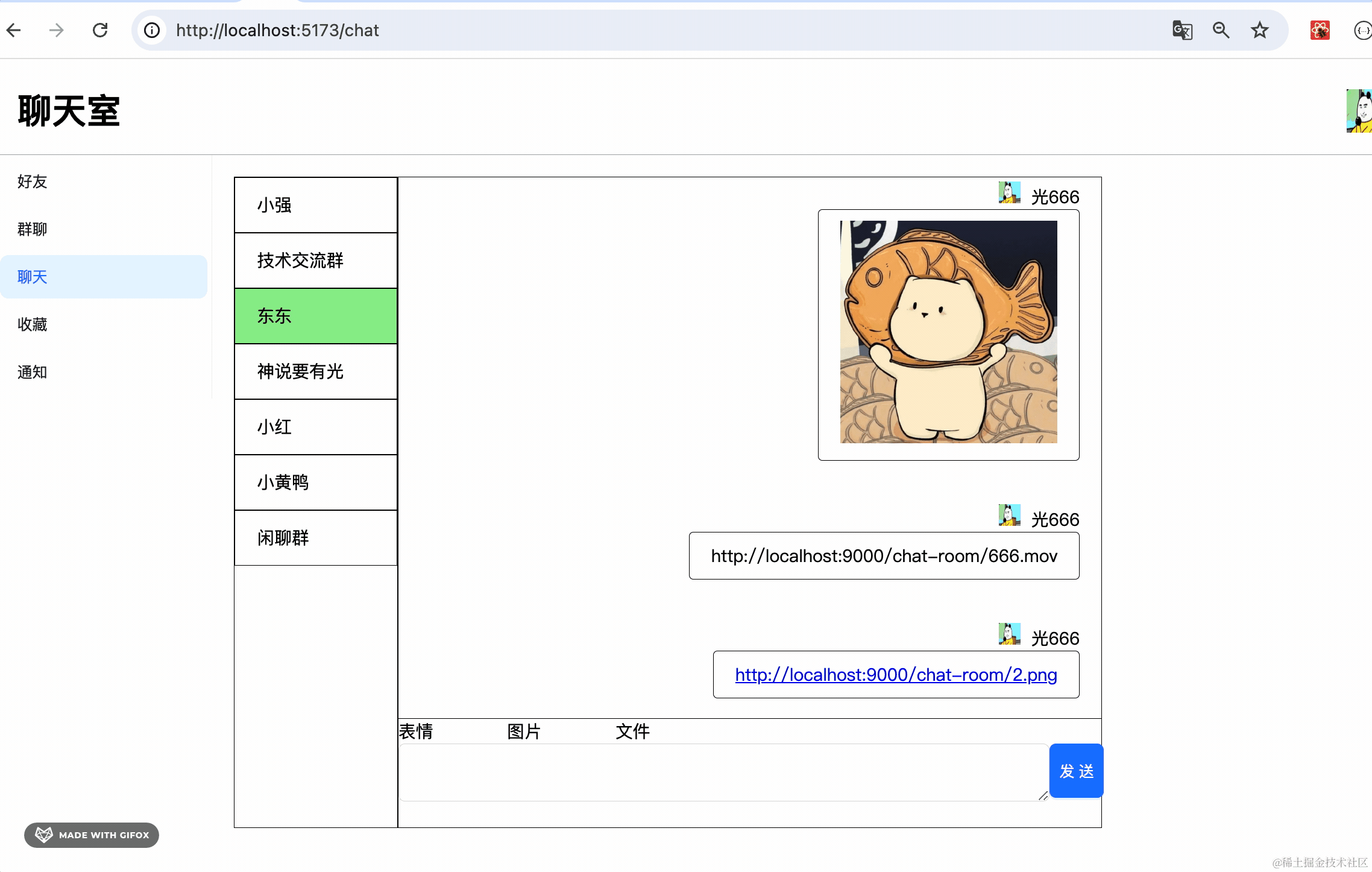Click the user avatar in top-right header

coord(1359,111)
